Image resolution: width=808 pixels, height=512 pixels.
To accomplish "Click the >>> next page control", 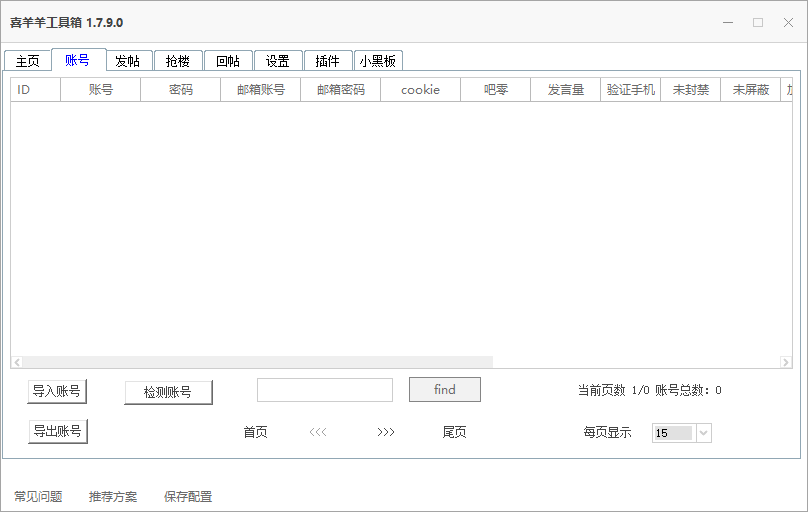I will [386, 433].
